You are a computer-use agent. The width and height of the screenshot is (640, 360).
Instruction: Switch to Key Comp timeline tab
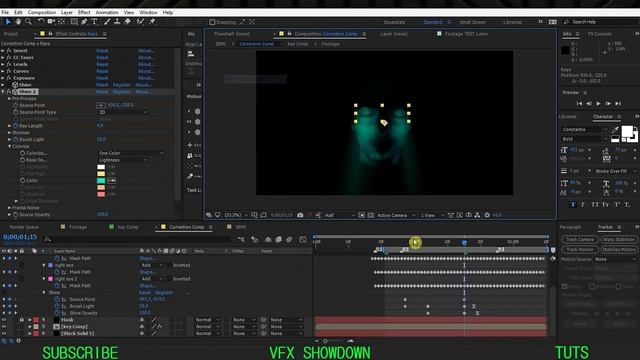128,227
